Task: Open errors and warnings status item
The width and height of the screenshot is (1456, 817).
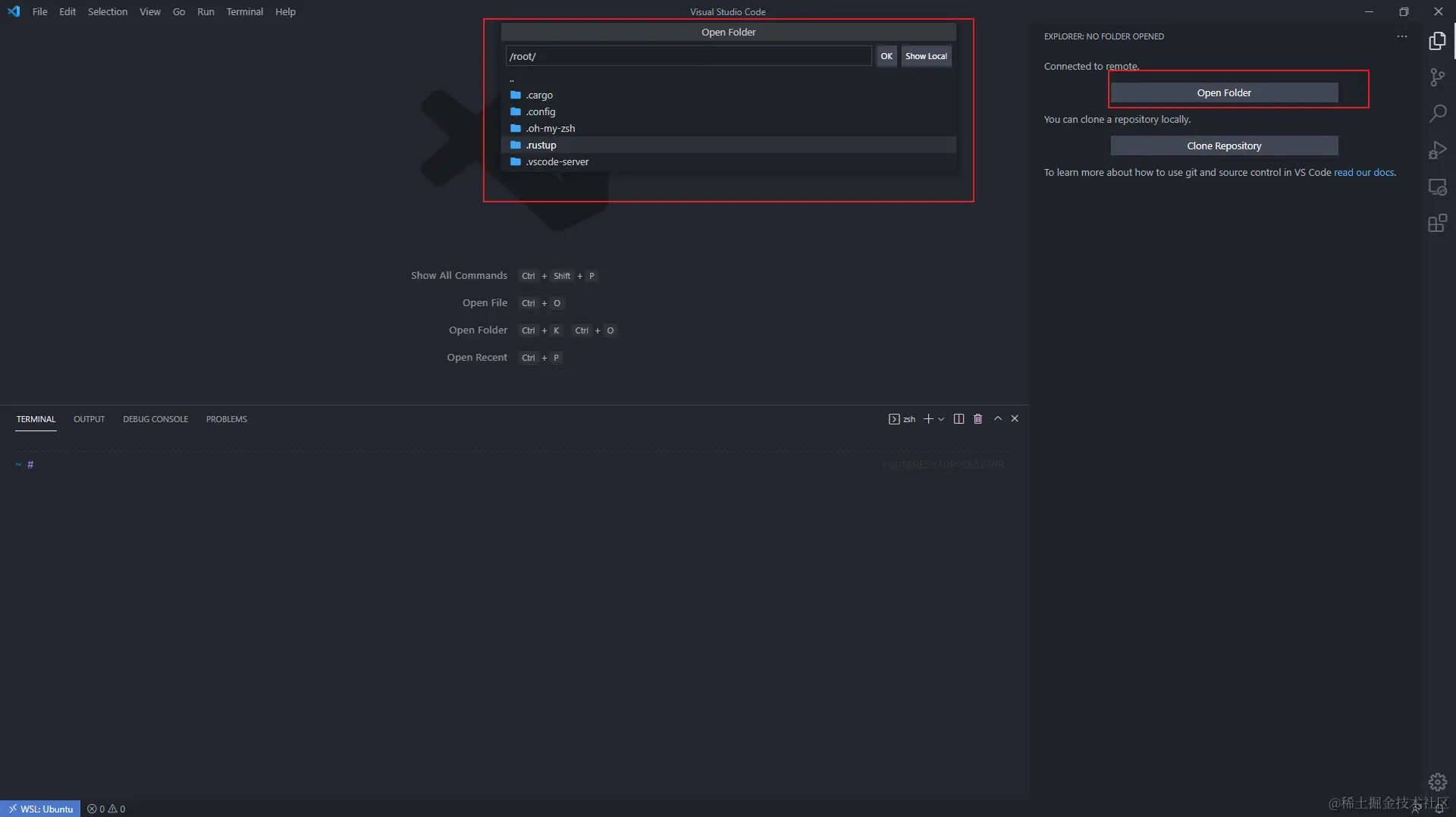Action: [x=106, y=809]
